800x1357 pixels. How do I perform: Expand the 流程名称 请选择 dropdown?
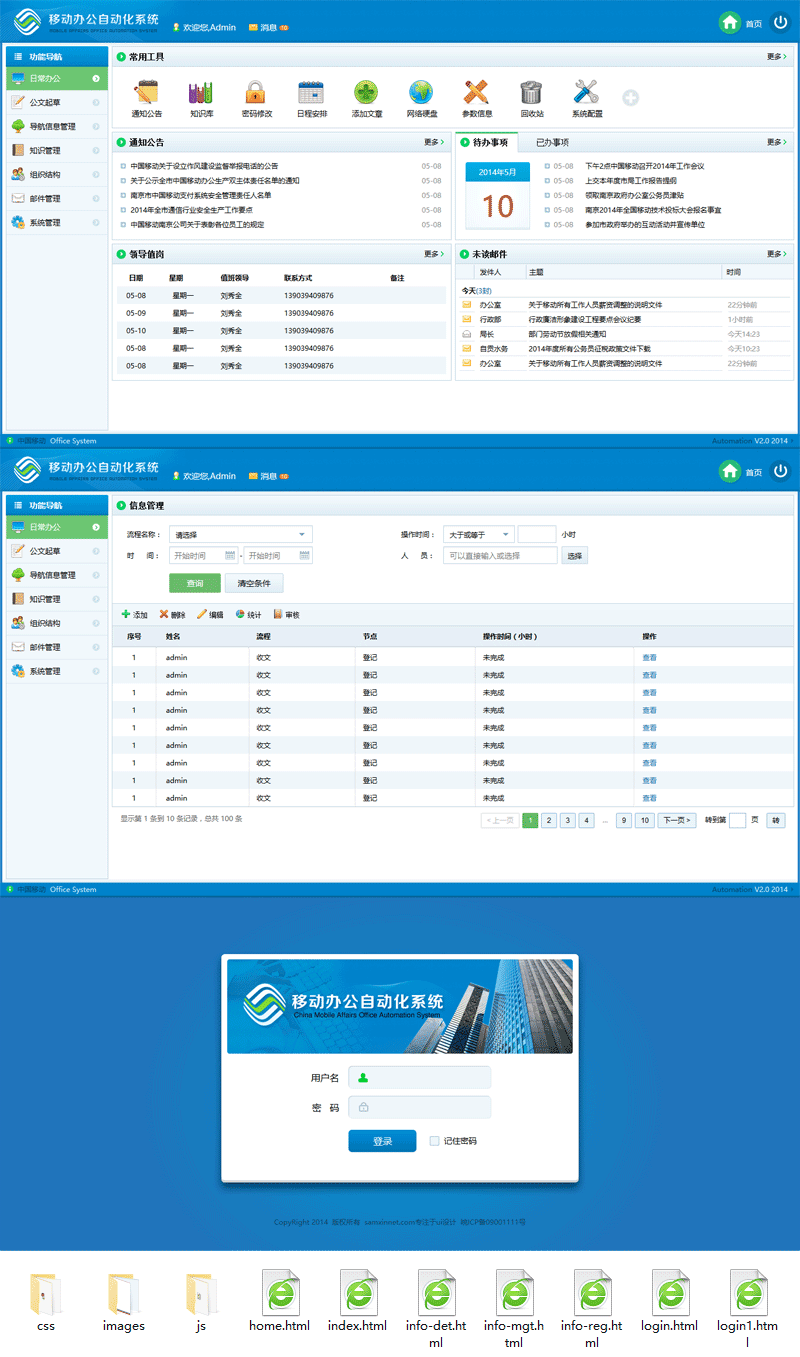coord(240,534)
